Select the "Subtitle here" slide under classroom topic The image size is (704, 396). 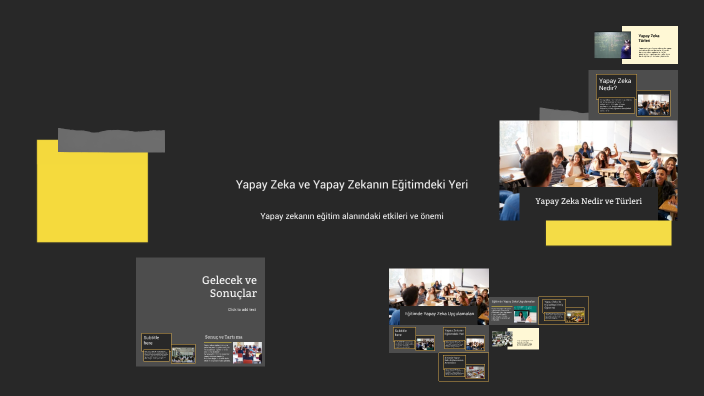click(x=414, y=339)
